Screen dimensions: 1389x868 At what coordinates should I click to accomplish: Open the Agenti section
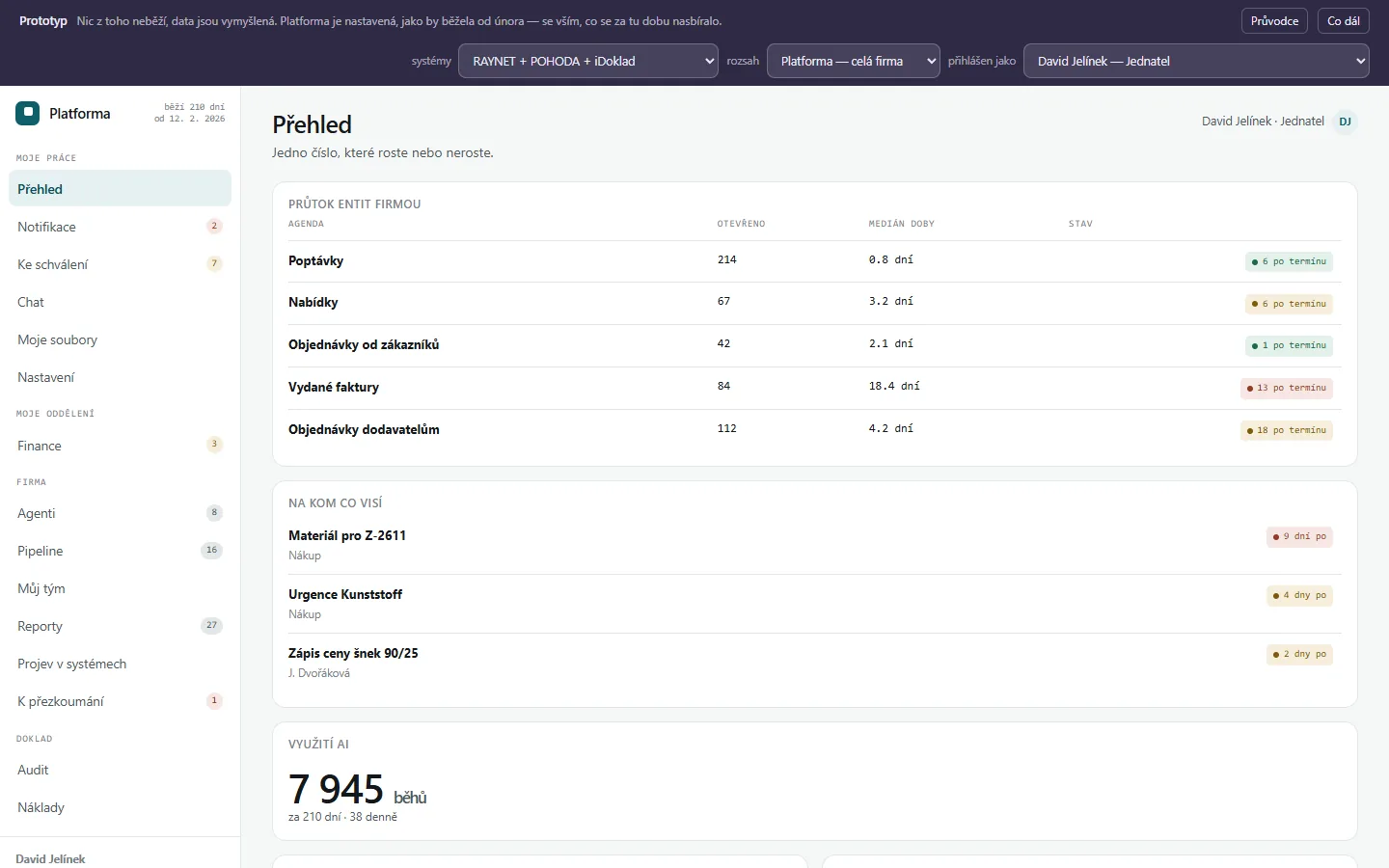[x=120, y=513]
